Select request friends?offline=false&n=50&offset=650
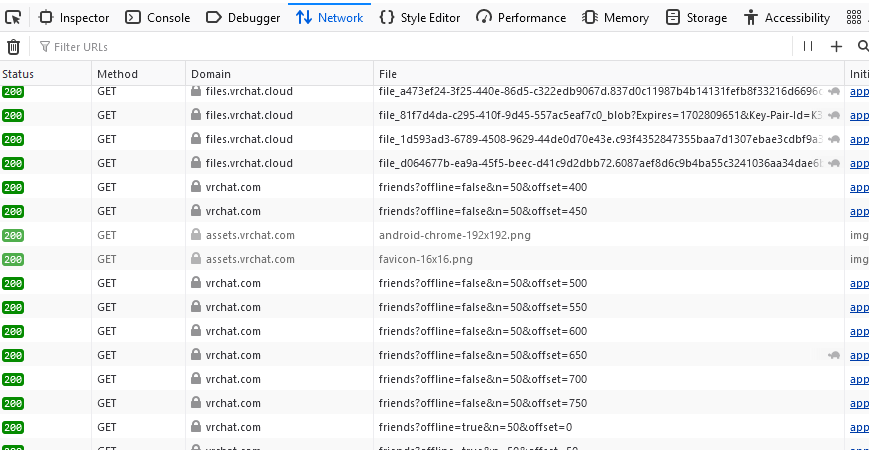The width and height of the screenshot is (869, 450). click(x=434, y=355)
